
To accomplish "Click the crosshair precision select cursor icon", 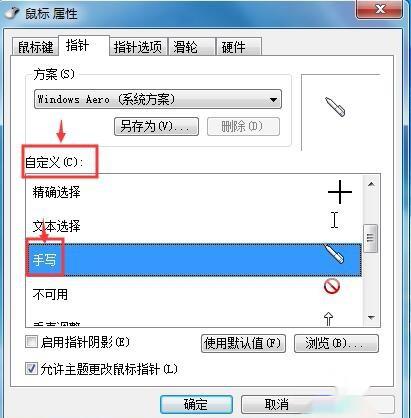I will coord(340,192).
